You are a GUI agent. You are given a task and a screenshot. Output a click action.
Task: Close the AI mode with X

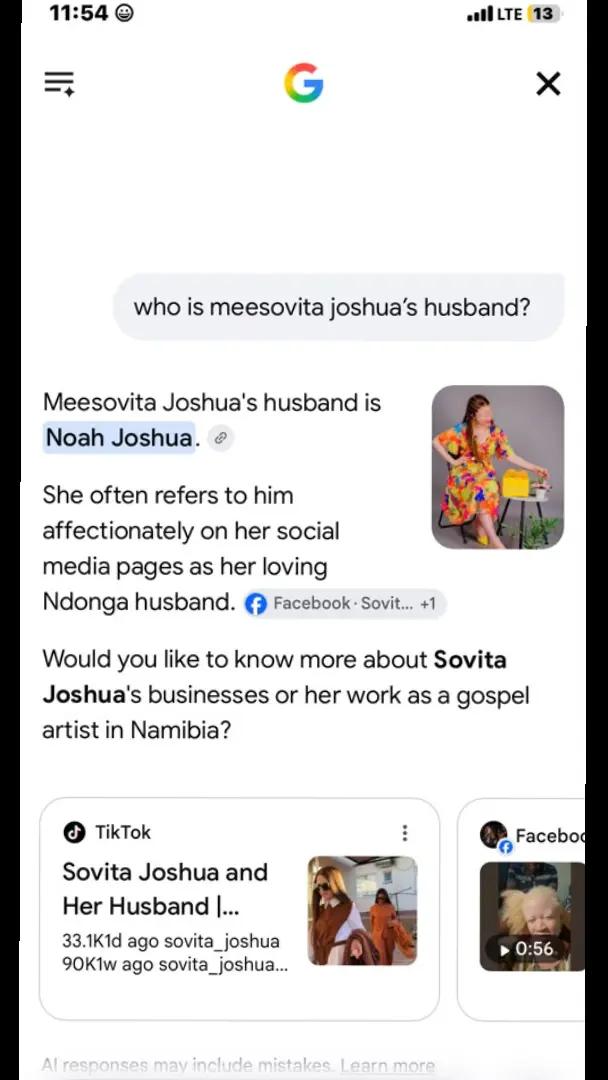point(548,84)
